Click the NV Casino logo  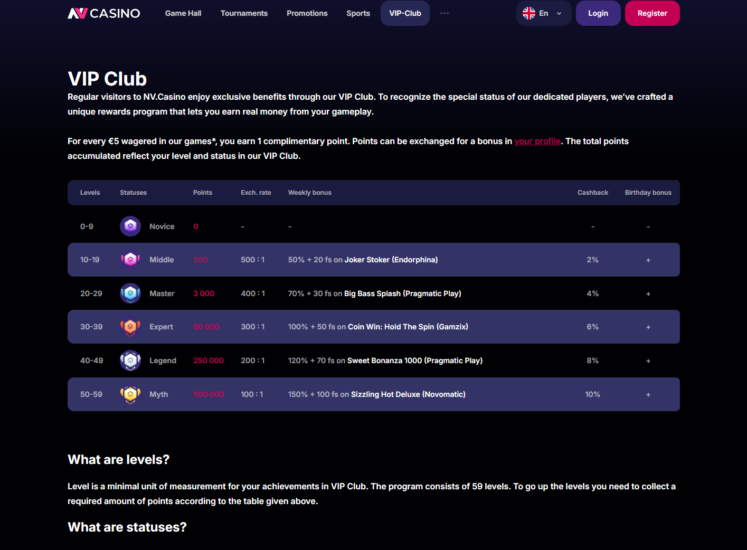coord(104,13)
